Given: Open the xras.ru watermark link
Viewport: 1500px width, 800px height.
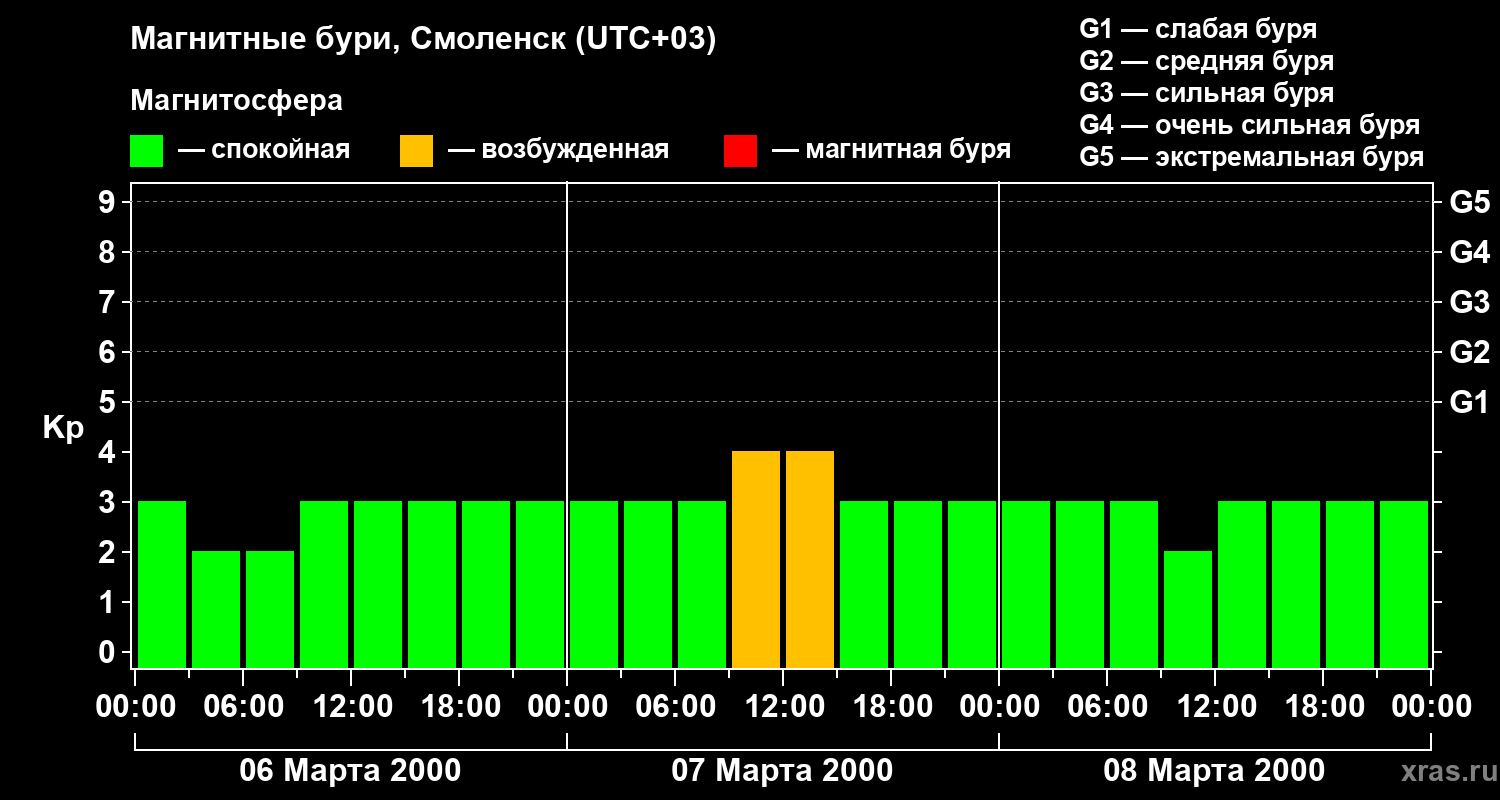Looking at the screenshot, I should pyautogui.click(x=1442, y=771).
